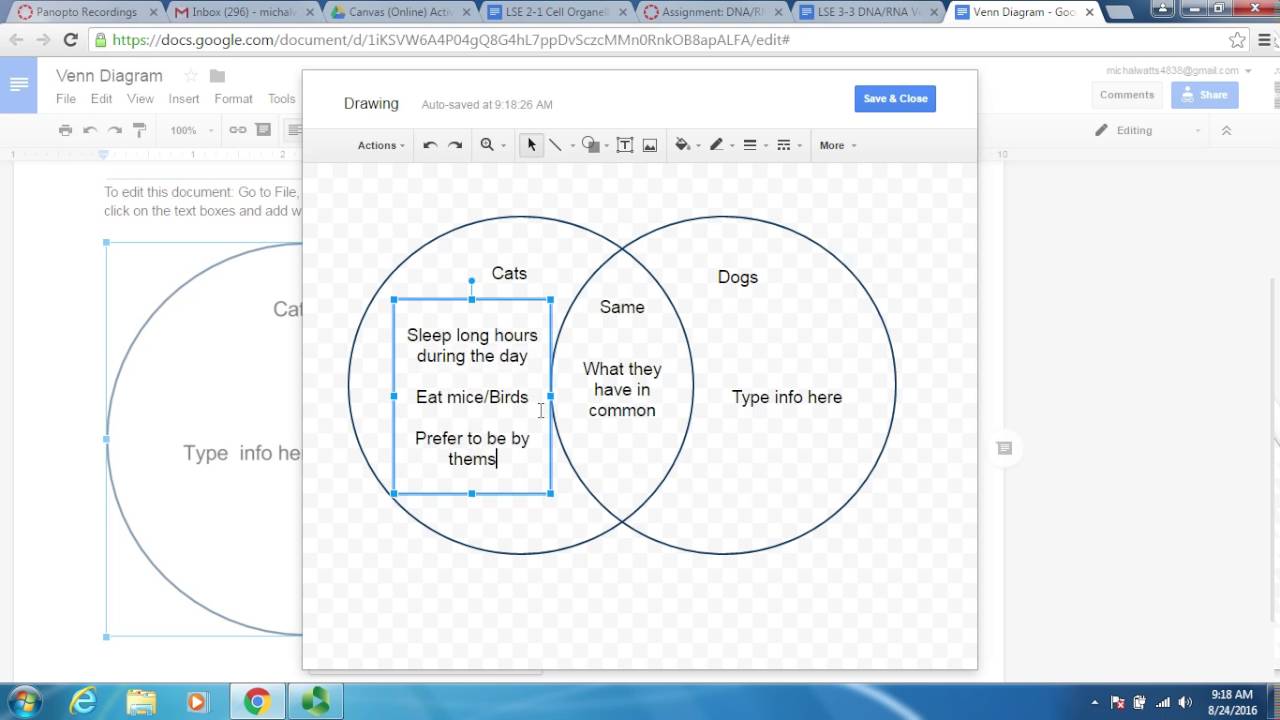This screenshot has height=720, width=1280.
Task: Open the Fill color paint bucket
Action: [683, 145]
